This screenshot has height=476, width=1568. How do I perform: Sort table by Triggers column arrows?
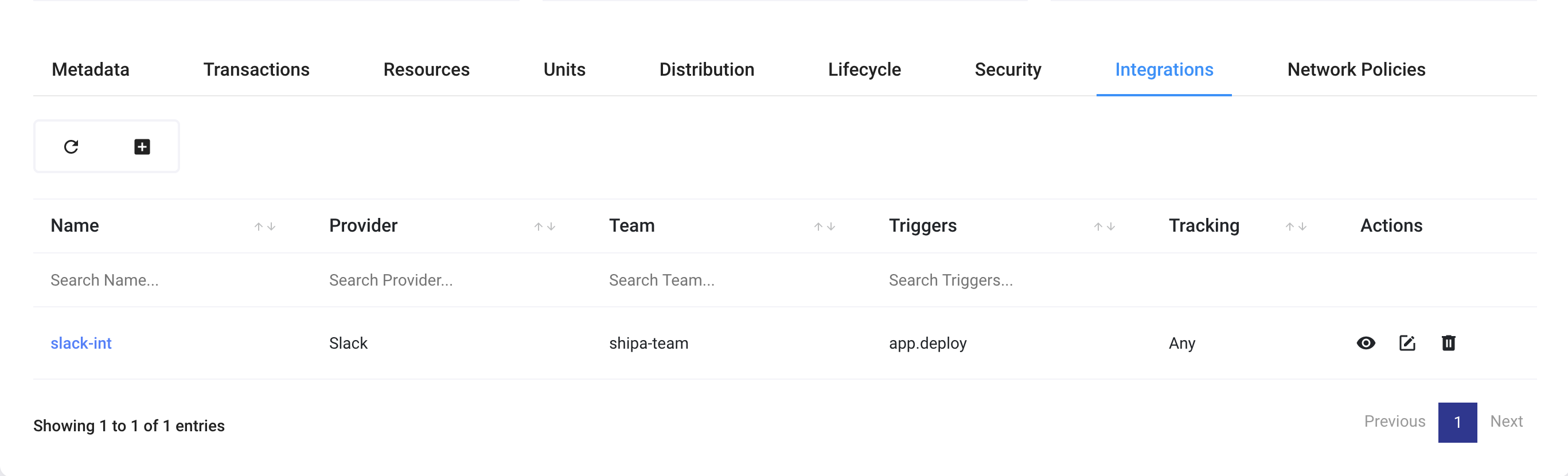coord(1104,227)
